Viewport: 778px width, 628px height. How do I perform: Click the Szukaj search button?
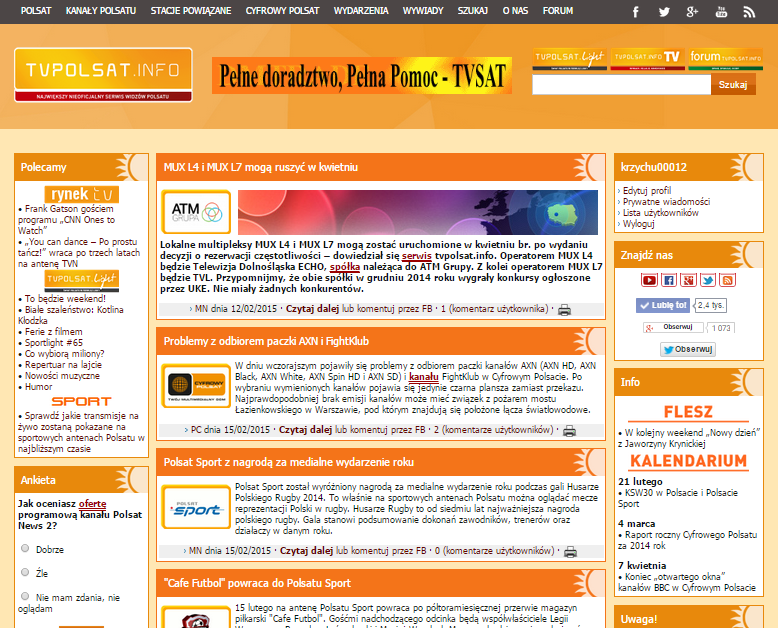[733, 84]
